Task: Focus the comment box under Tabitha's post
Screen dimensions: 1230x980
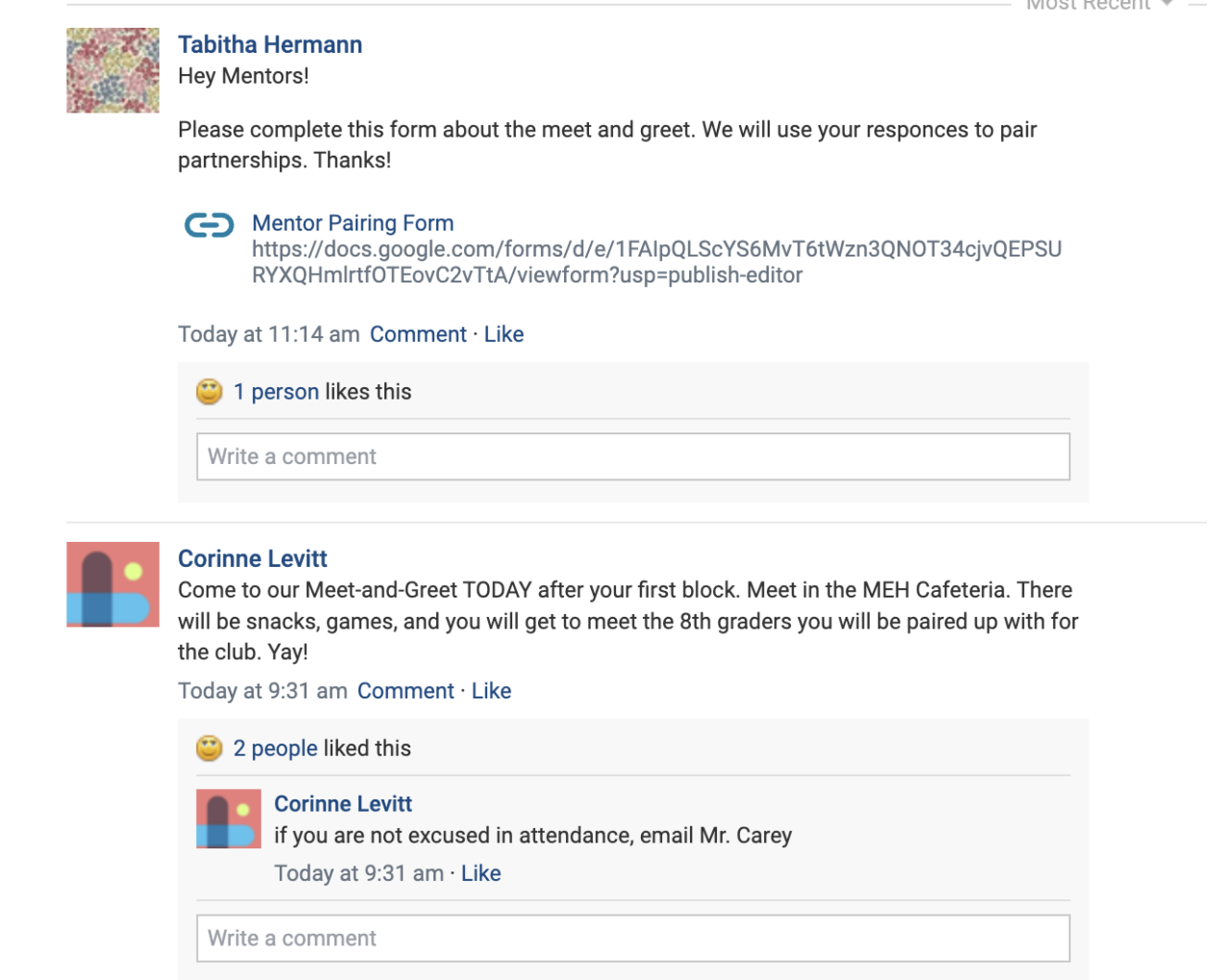Action: coord(632,456)
